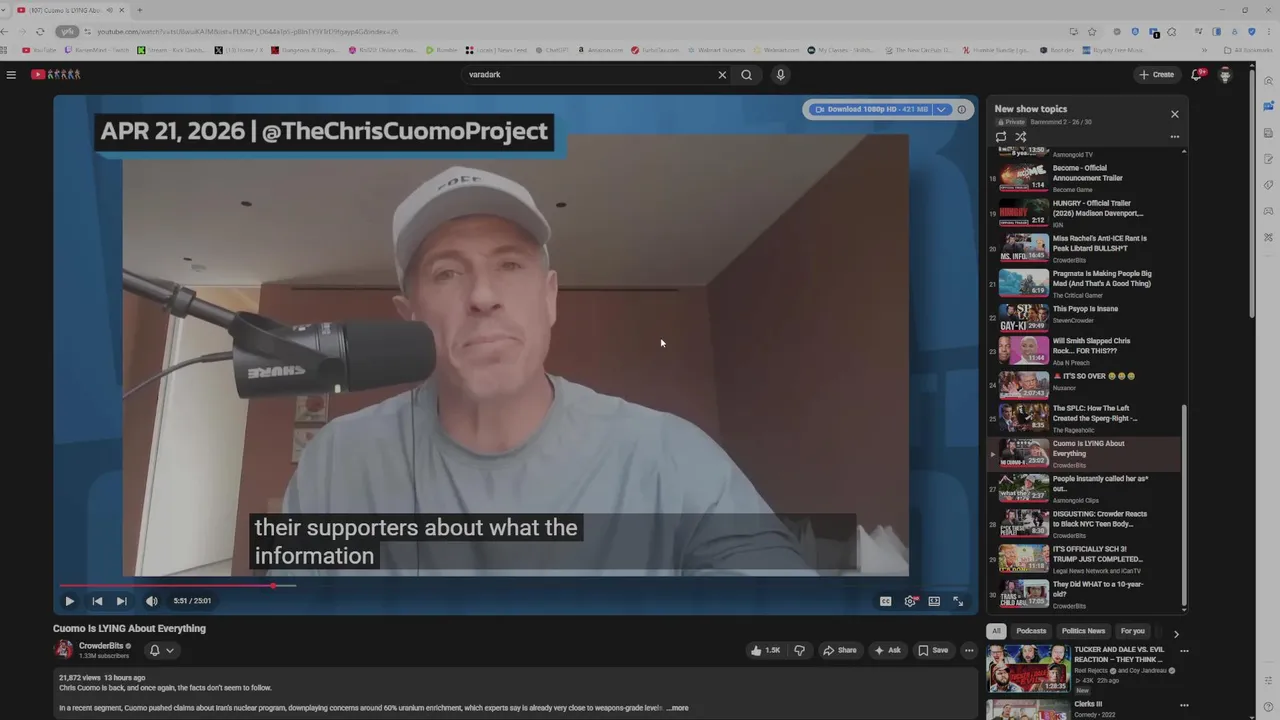Close the New show topics playlist panel

(1175, 114)
